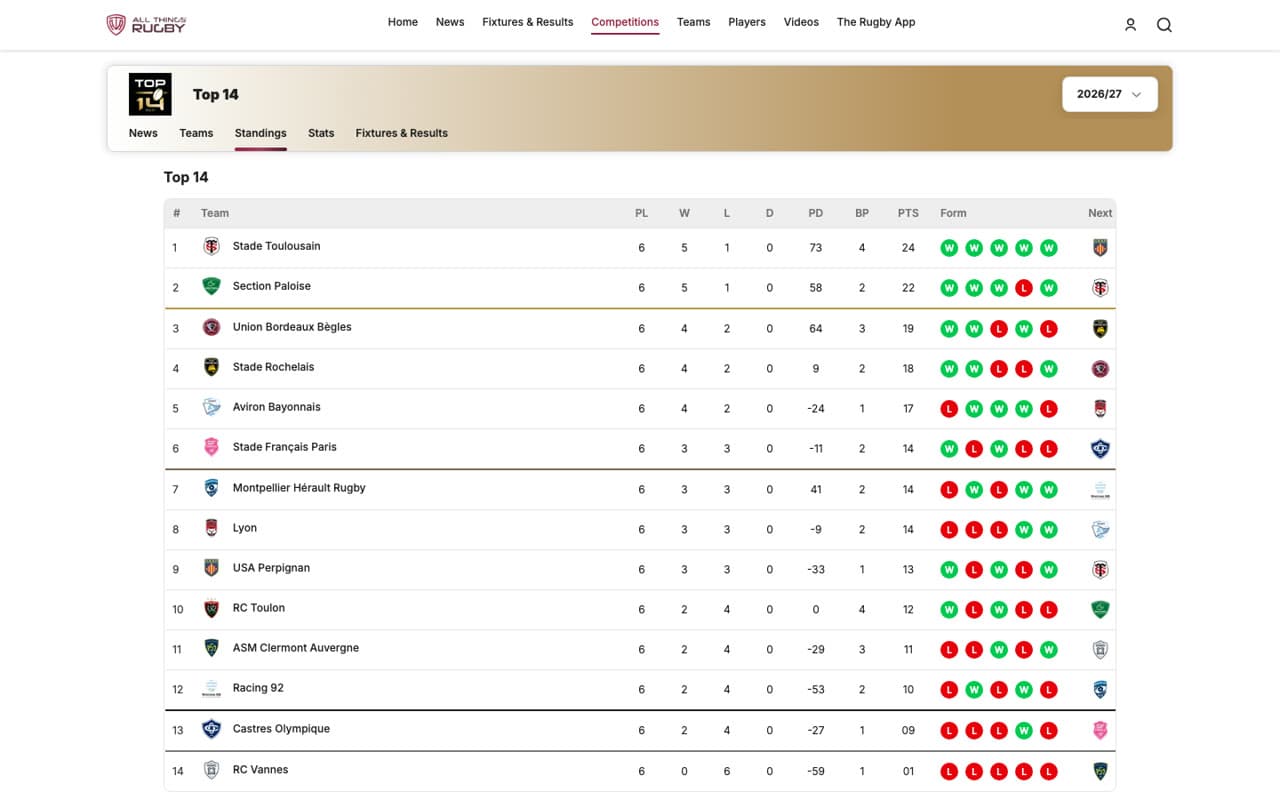Switch to the Standings tab
Screen dimensions: 1280x800
(261, 133)
